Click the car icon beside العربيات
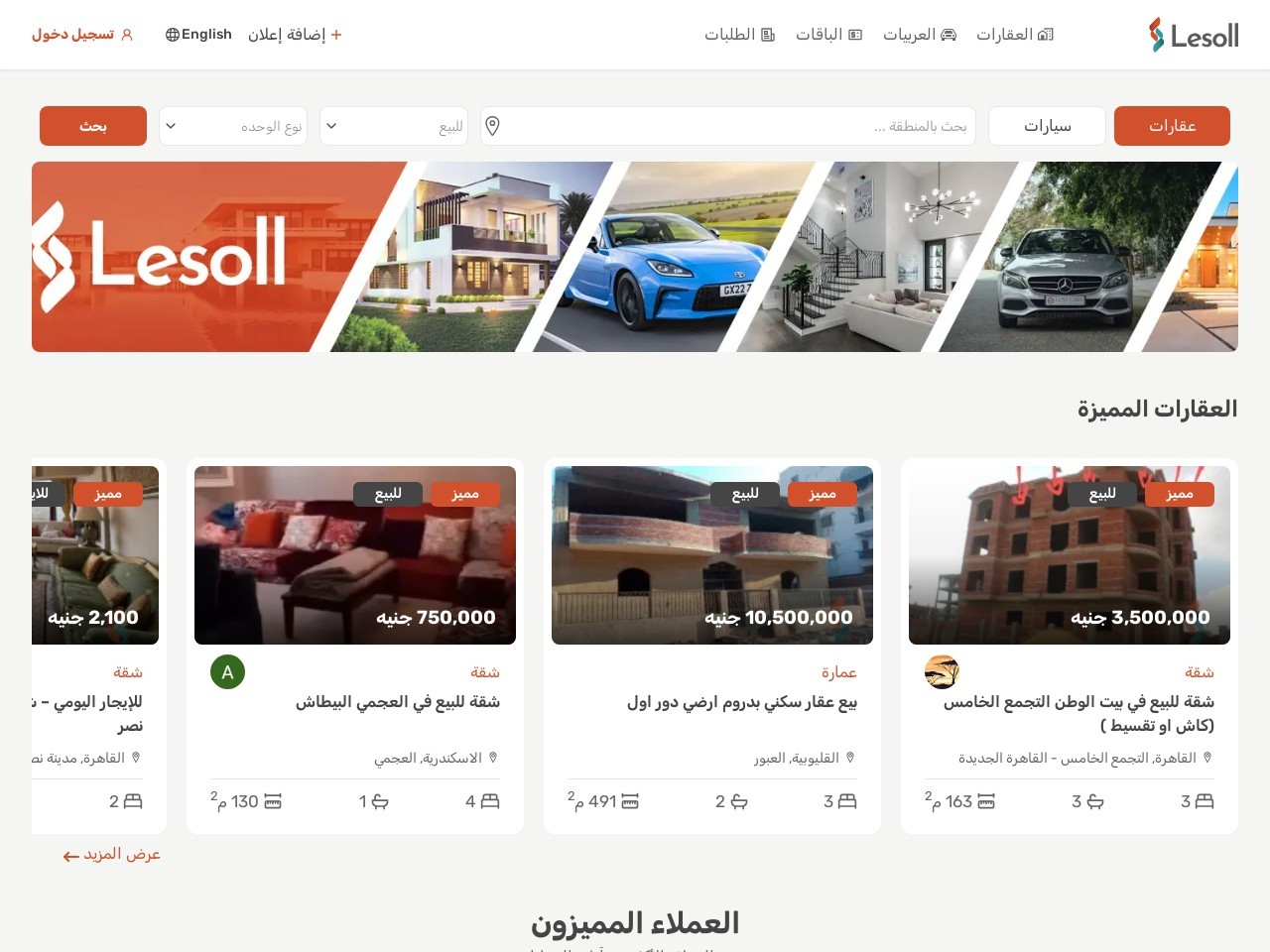Screen dimensions: 1270x952 click(x=949, y=35)
